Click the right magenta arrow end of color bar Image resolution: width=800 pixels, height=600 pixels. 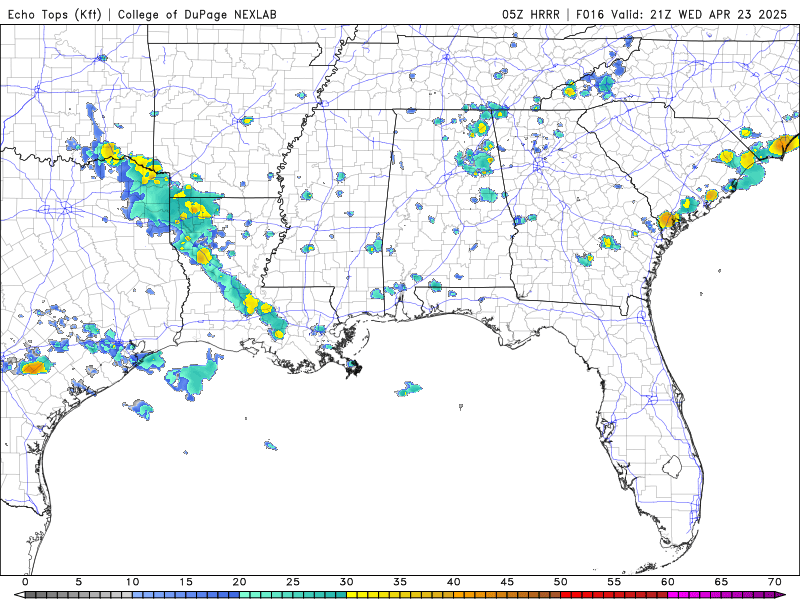point(781,595)
